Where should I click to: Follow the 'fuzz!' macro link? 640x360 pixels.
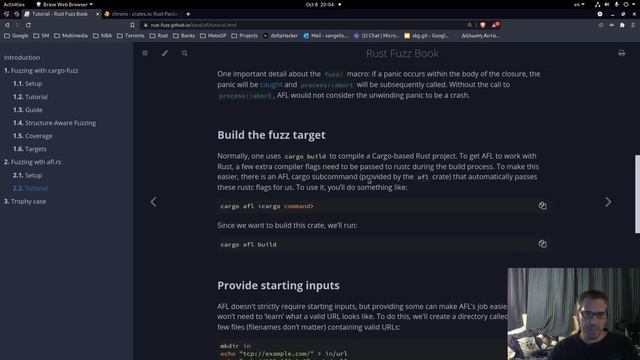[334, 74]
